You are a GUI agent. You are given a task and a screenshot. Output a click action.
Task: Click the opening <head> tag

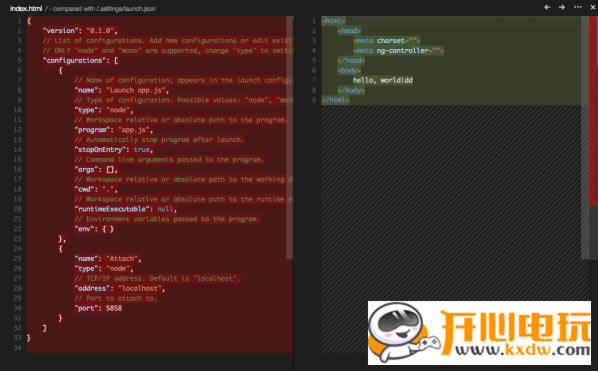coord(349,31)
